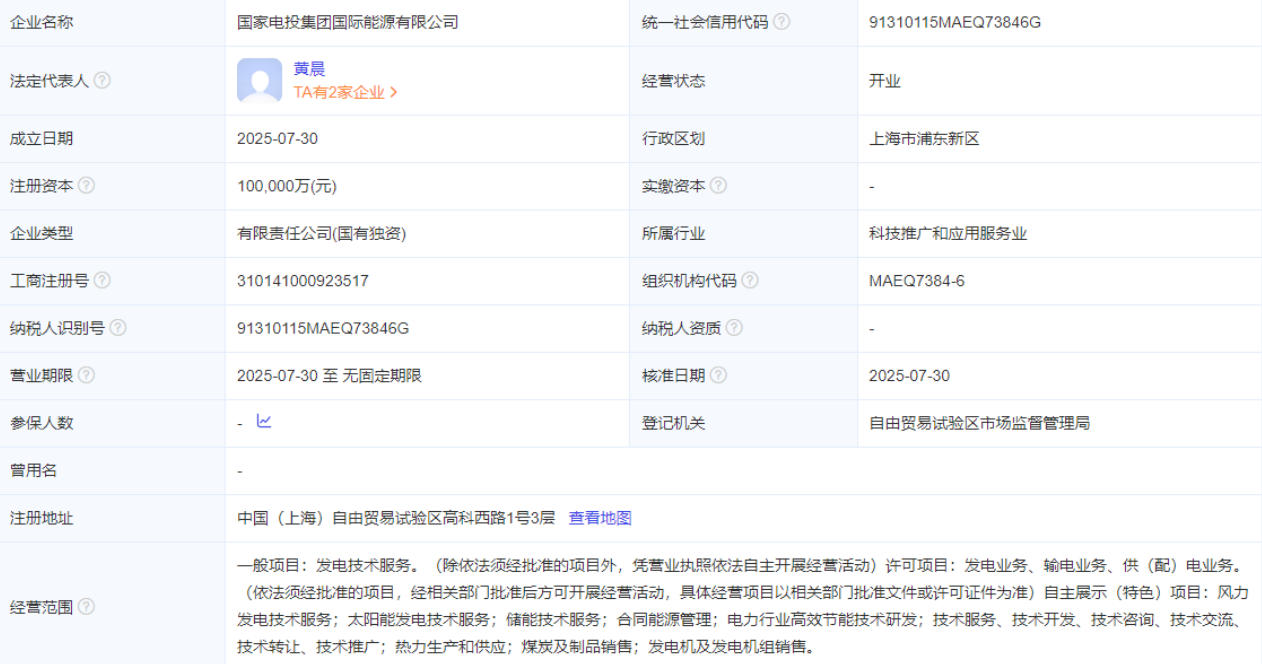Click the company name 国家电投集团国际能源有限公司
Image resolution: width=1262 pixels, height=664 pixels.
coord(347,22)
